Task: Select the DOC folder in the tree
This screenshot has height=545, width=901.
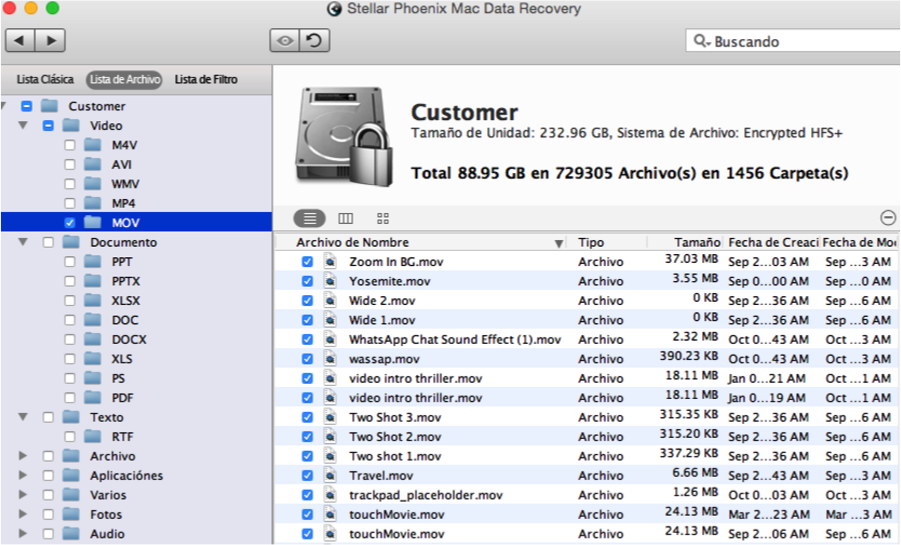Action: pos(125,320)
